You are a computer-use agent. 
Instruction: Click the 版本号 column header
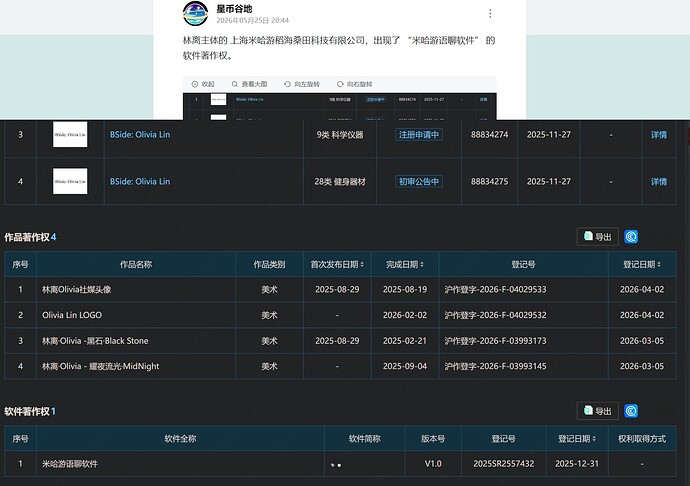[433, 438]
